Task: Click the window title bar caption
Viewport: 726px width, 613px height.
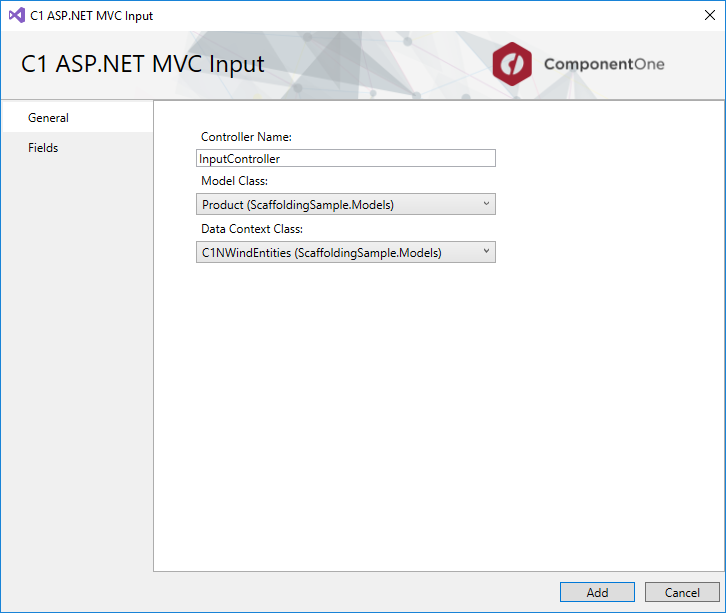Action: click(92, 16)
